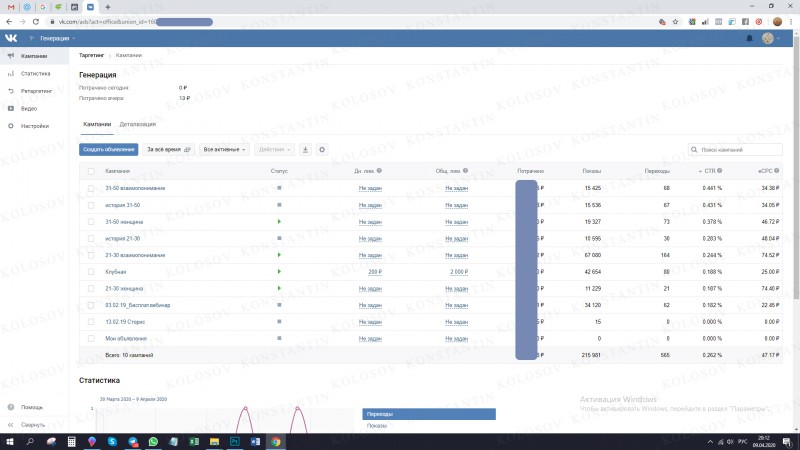Check the 21-30 взаимопонимание campaign checkbox
The image size is (800, 450).
click(91, 255)
